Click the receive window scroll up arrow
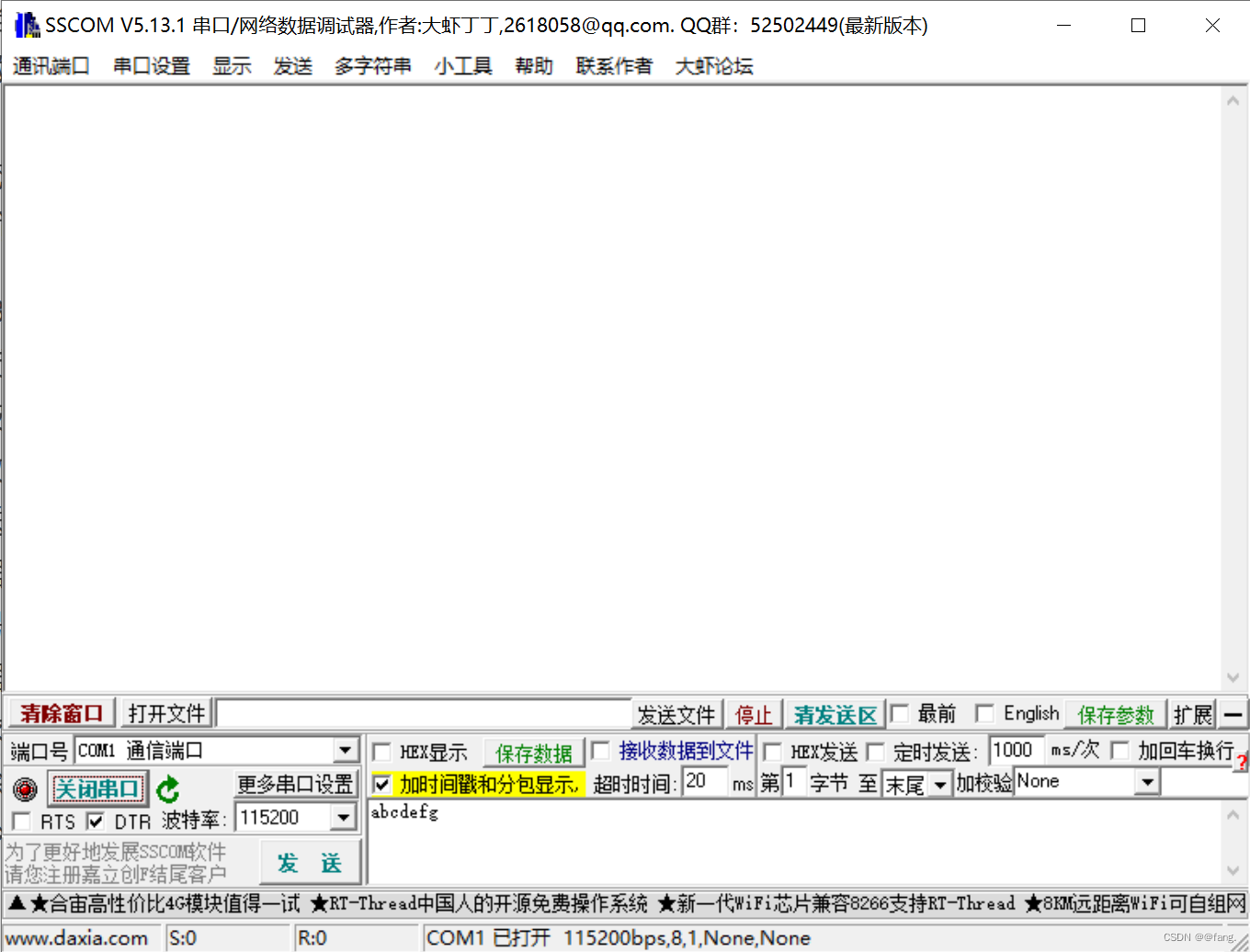 (x=1233, y=101)
